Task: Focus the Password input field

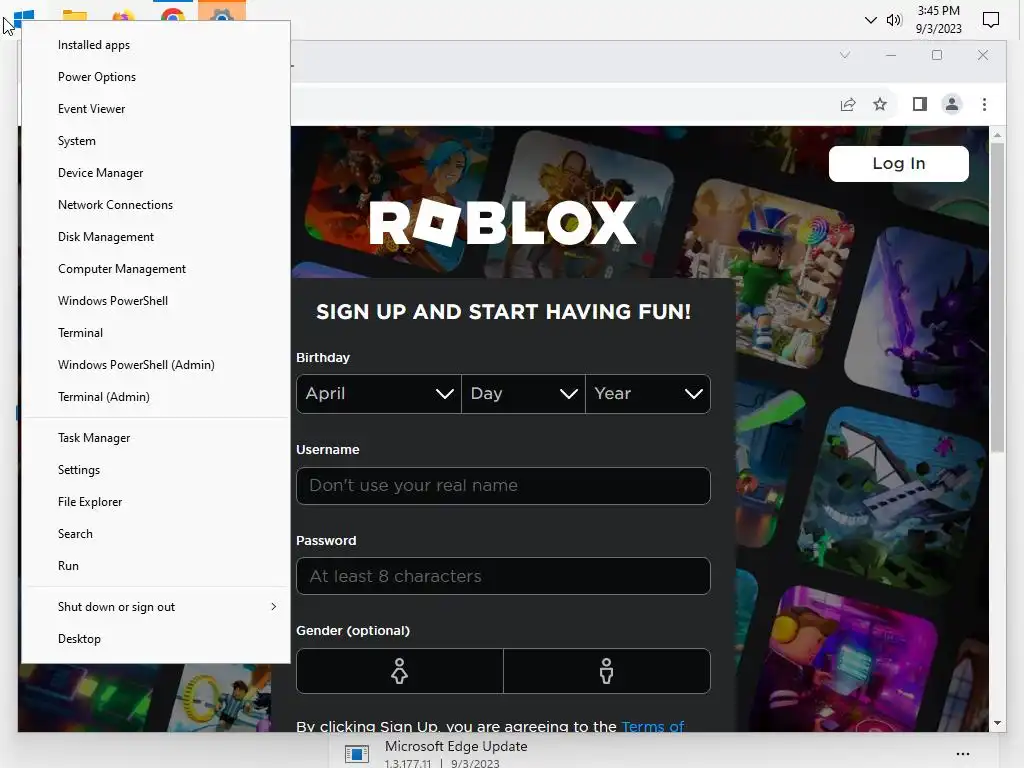Action: click(503, 576)
